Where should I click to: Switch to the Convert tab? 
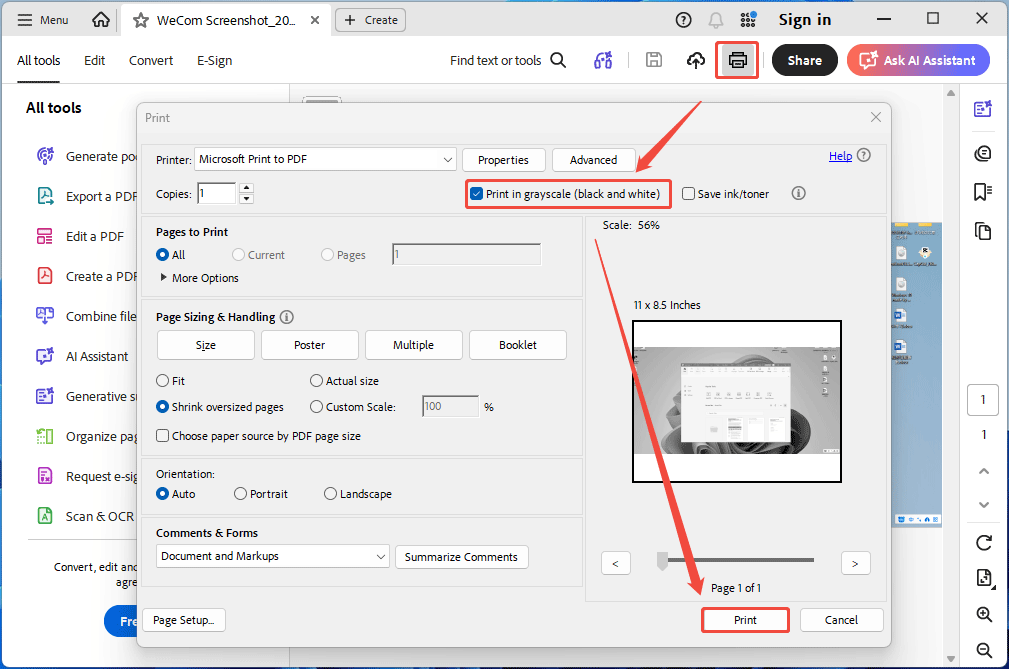point(150,60)
